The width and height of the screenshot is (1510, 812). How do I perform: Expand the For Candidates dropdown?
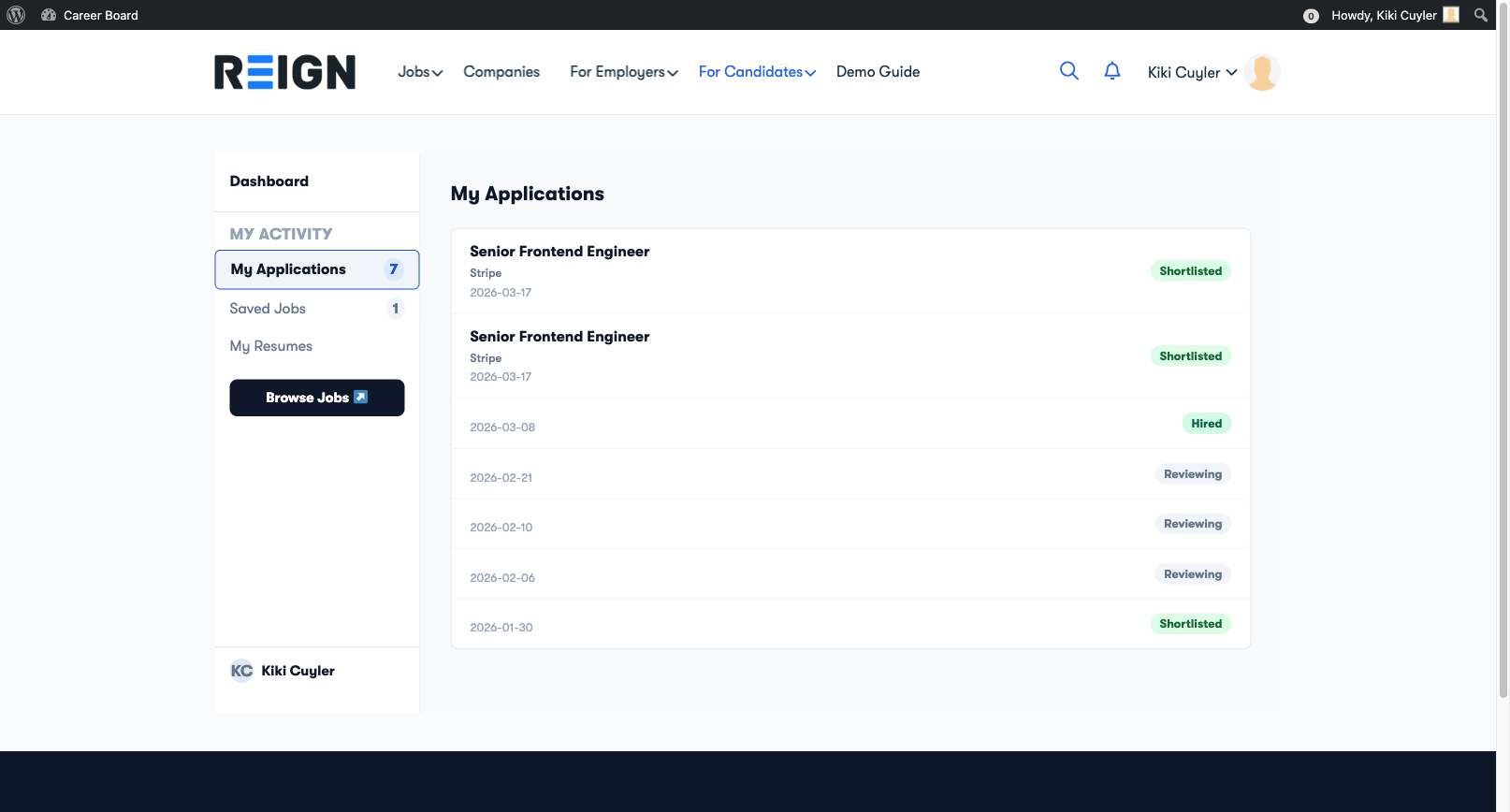pyautogui.click(x=757, y=72)
